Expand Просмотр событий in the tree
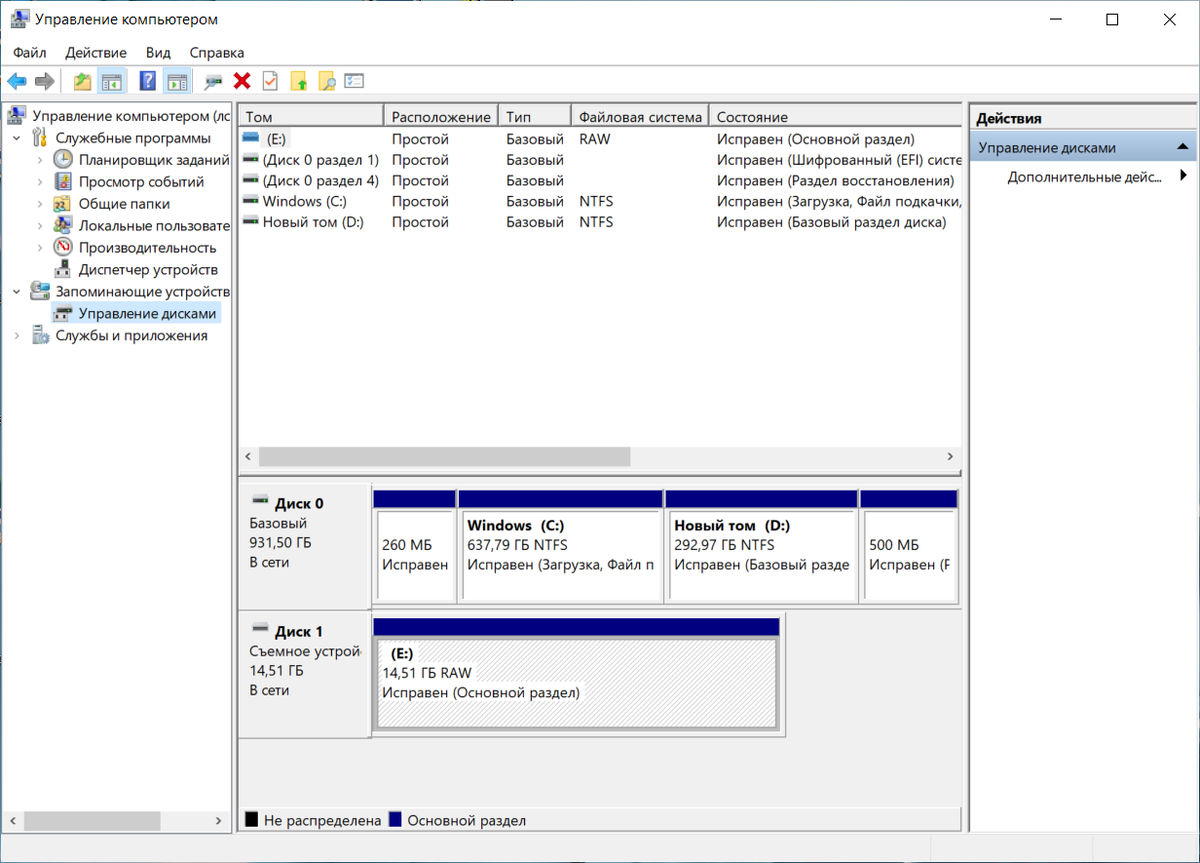 (40, 182)
